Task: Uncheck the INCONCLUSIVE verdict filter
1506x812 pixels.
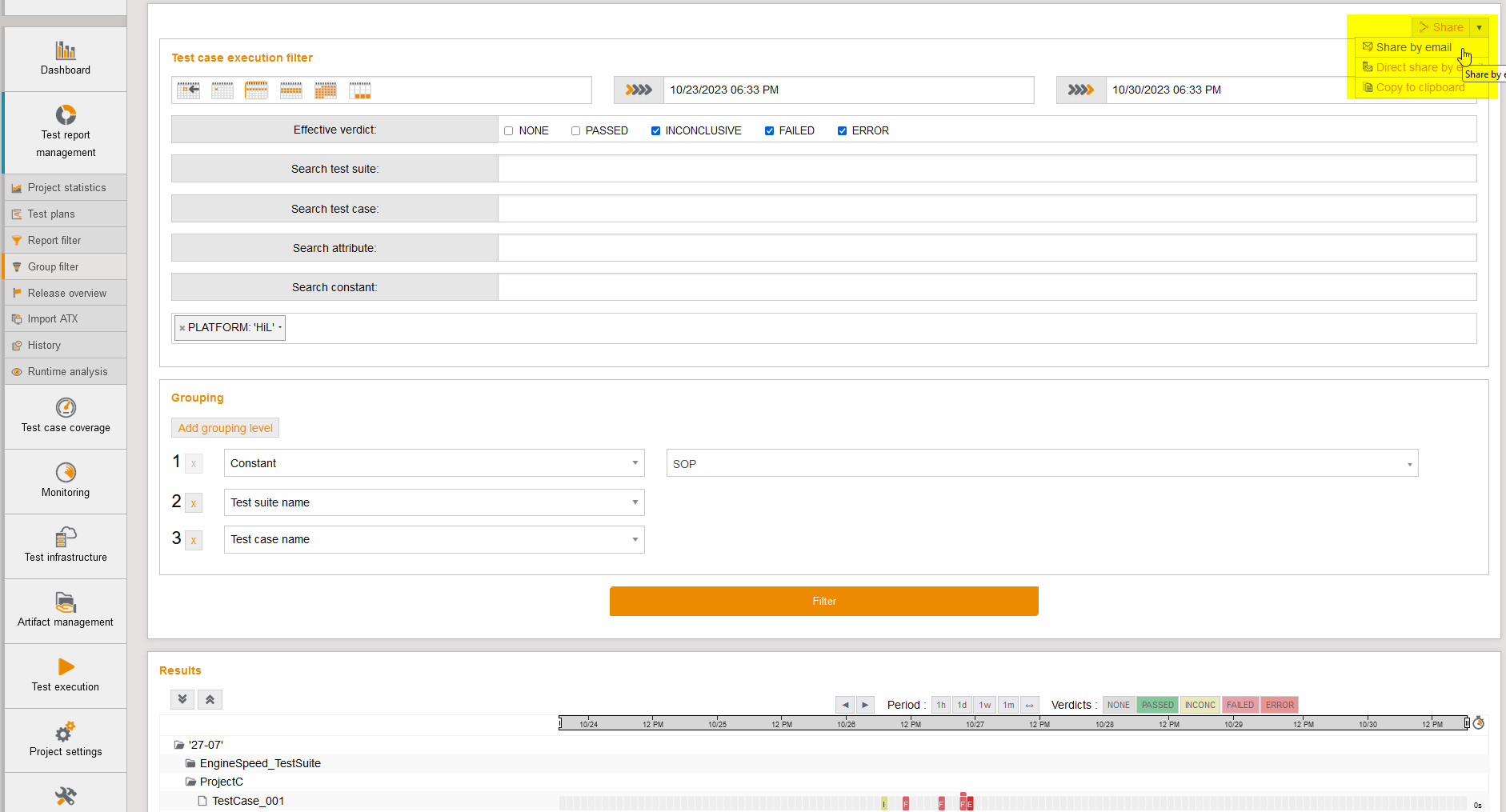Action: click(655, 130)
